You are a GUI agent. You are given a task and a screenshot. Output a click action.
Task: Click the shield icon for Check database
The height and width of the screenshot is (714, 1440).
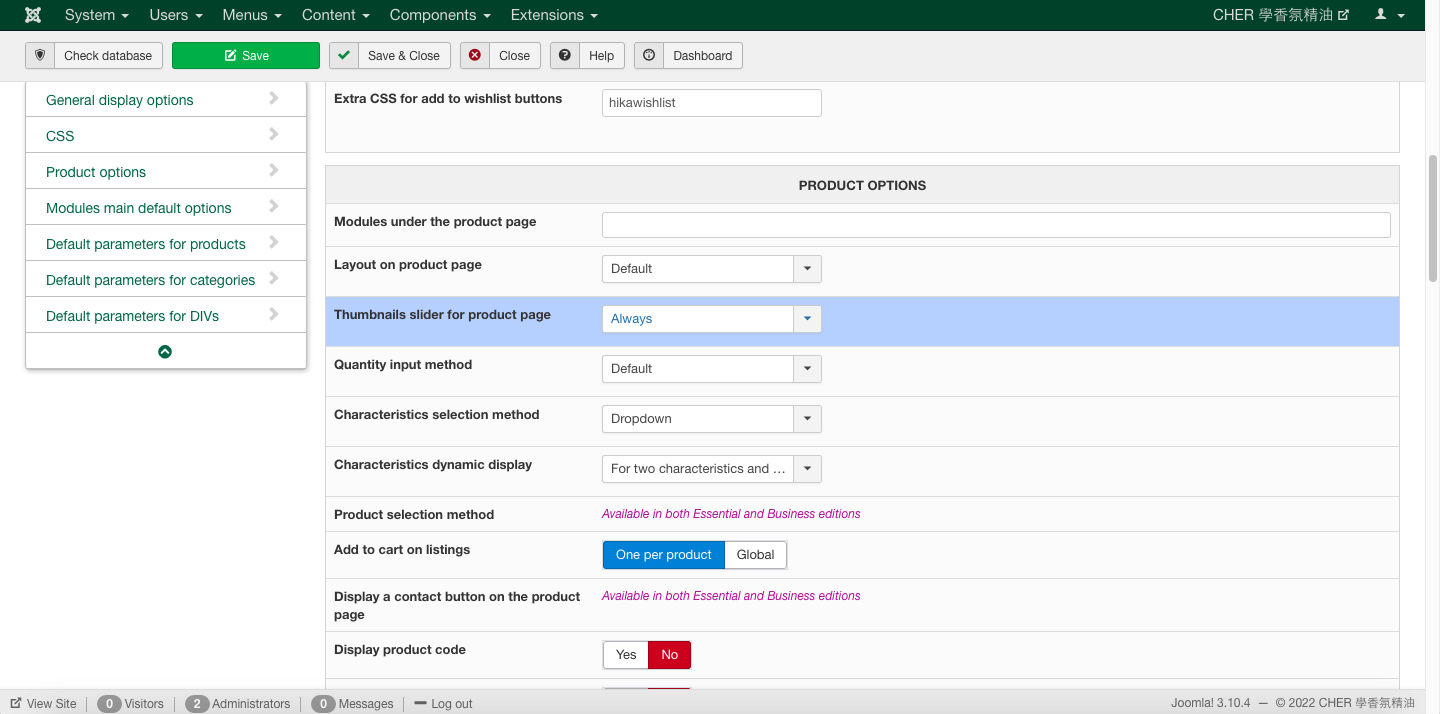click(x=40, y=55)
